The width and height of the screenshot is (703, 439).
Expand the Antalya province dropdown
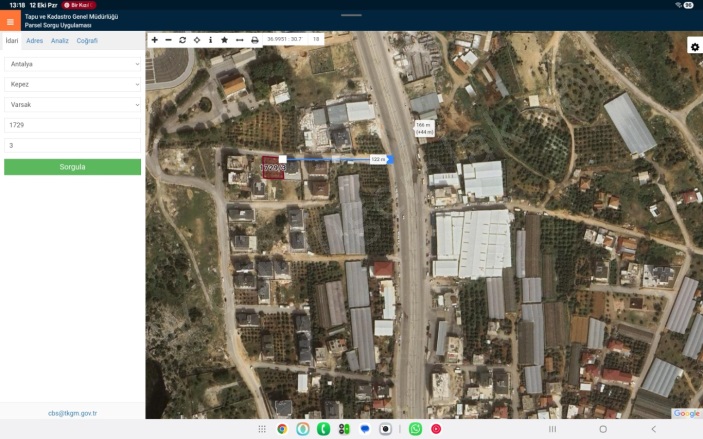click(72, 64)
